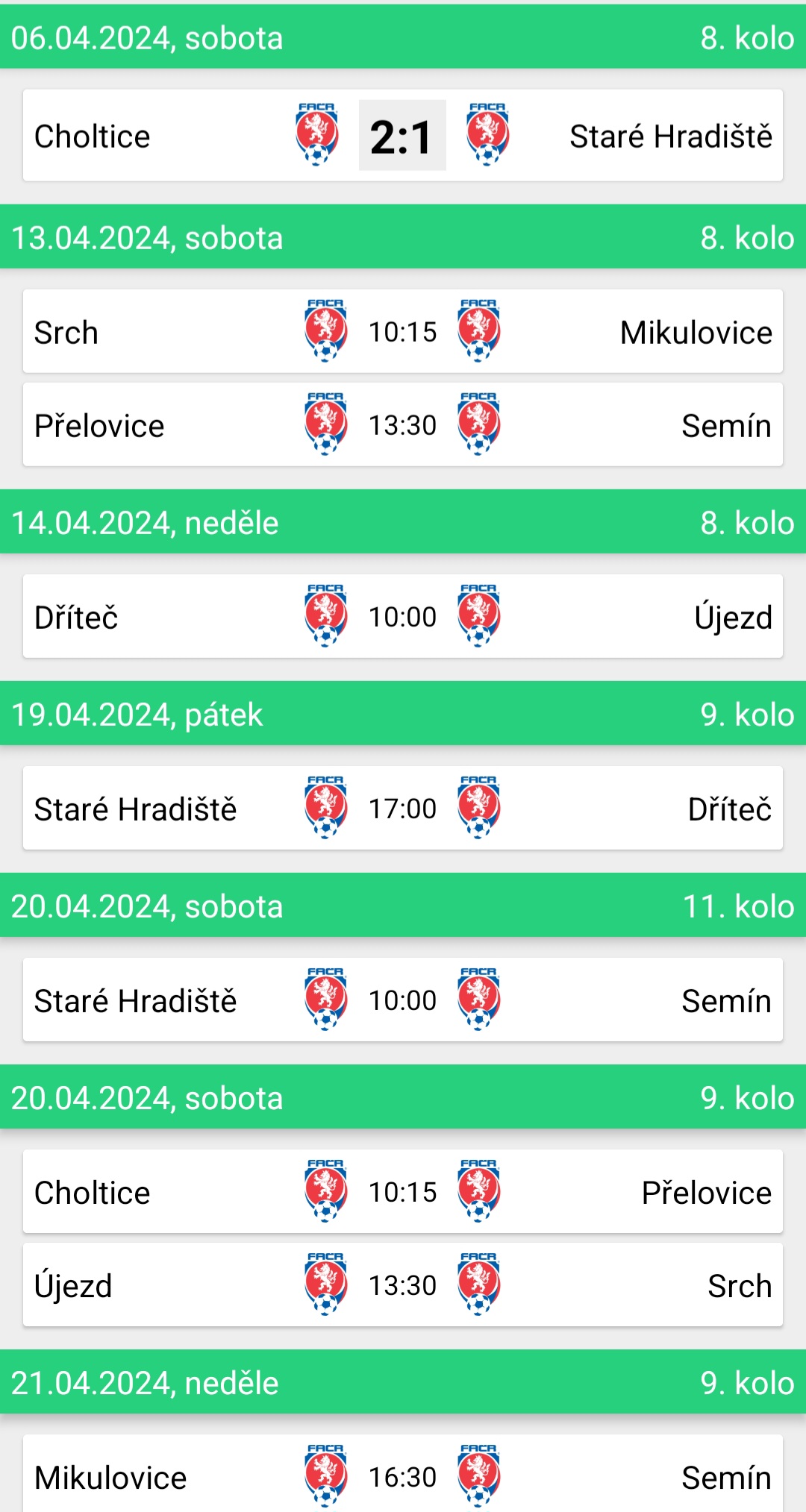Tap the Újezd crest in the Dříteč match

479,615
